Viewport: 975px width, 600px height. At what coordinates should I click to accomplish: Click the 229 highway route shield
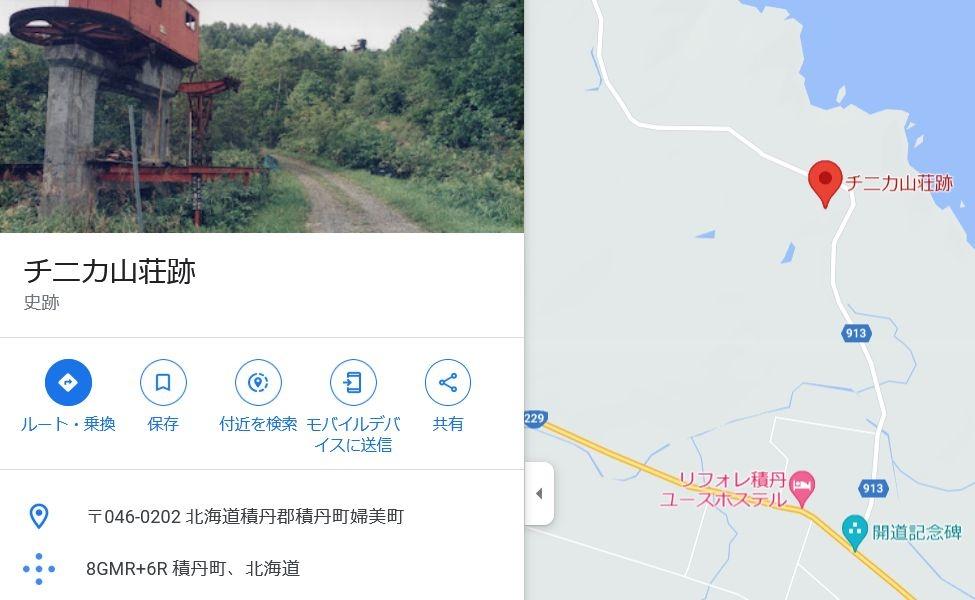pos(535,418)
